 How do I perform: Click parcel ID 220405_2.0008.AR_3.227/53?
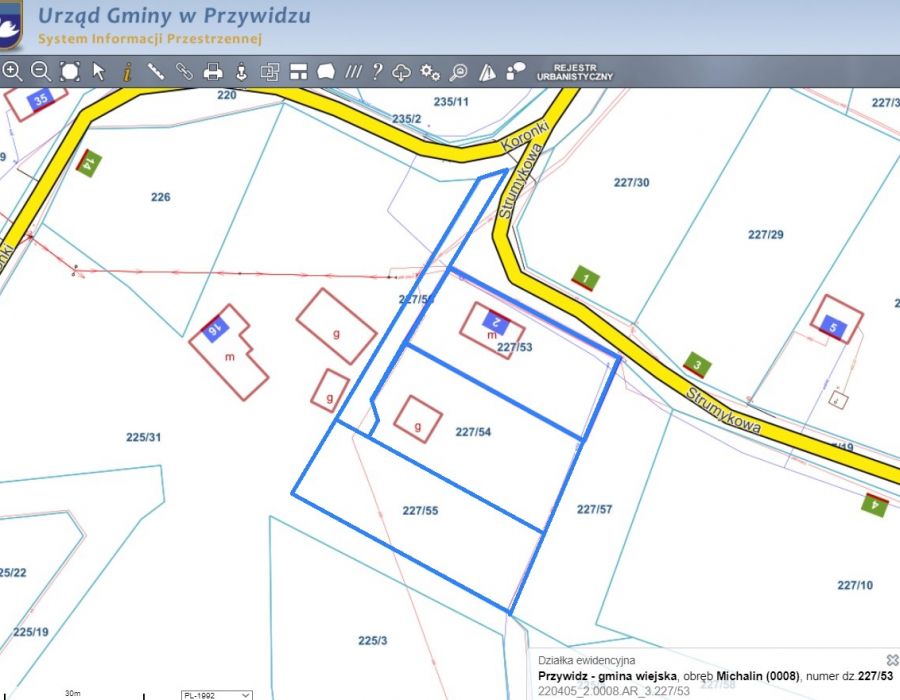[x=614, y=691]
